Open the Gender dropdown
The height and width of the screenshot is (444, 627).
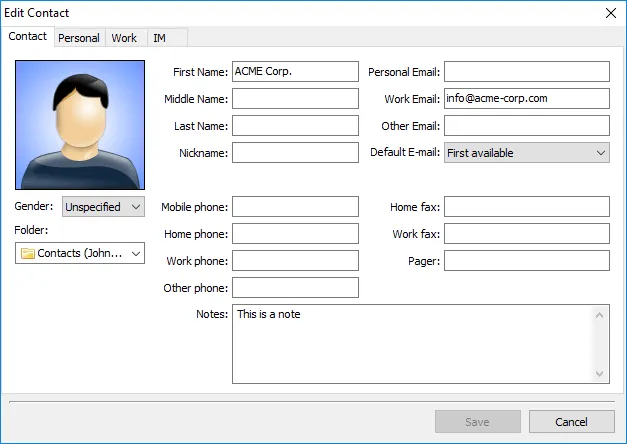coord(103,207)
